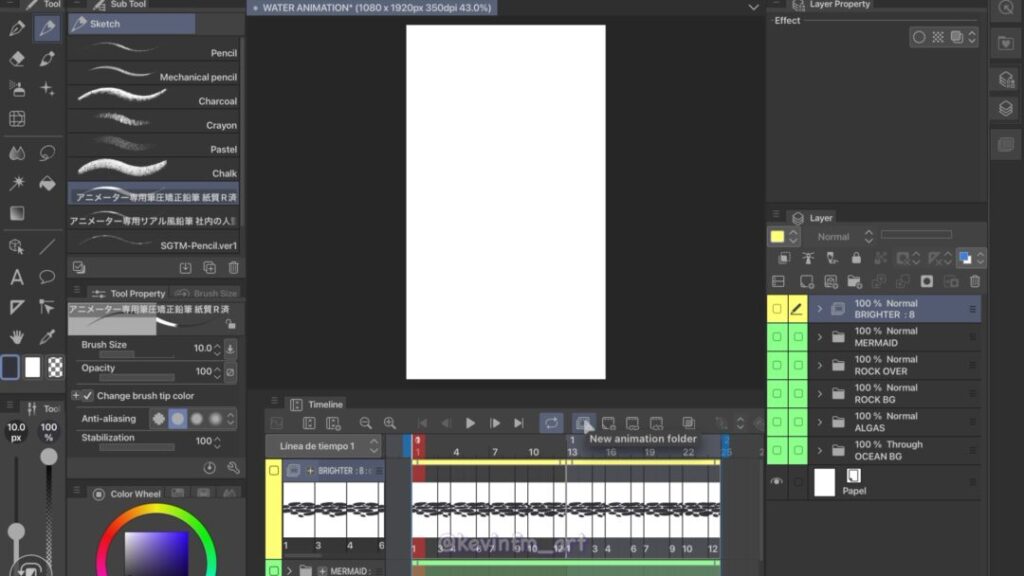Screen dimensions: 1024x576
Task: Open Linea de tiempo 1 timeline selector
Action: [x=323, y=446]
